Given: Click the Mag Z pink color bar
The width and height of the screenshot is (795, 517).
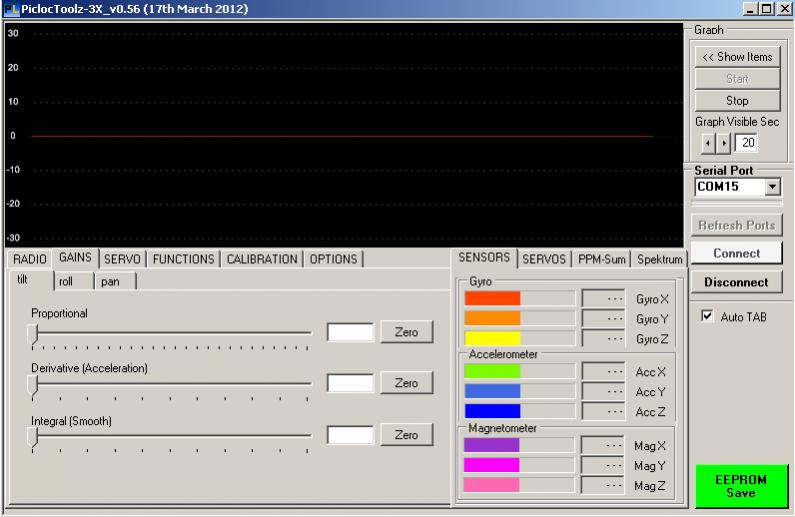Looking at the screenshot, I should coord(492,485).
